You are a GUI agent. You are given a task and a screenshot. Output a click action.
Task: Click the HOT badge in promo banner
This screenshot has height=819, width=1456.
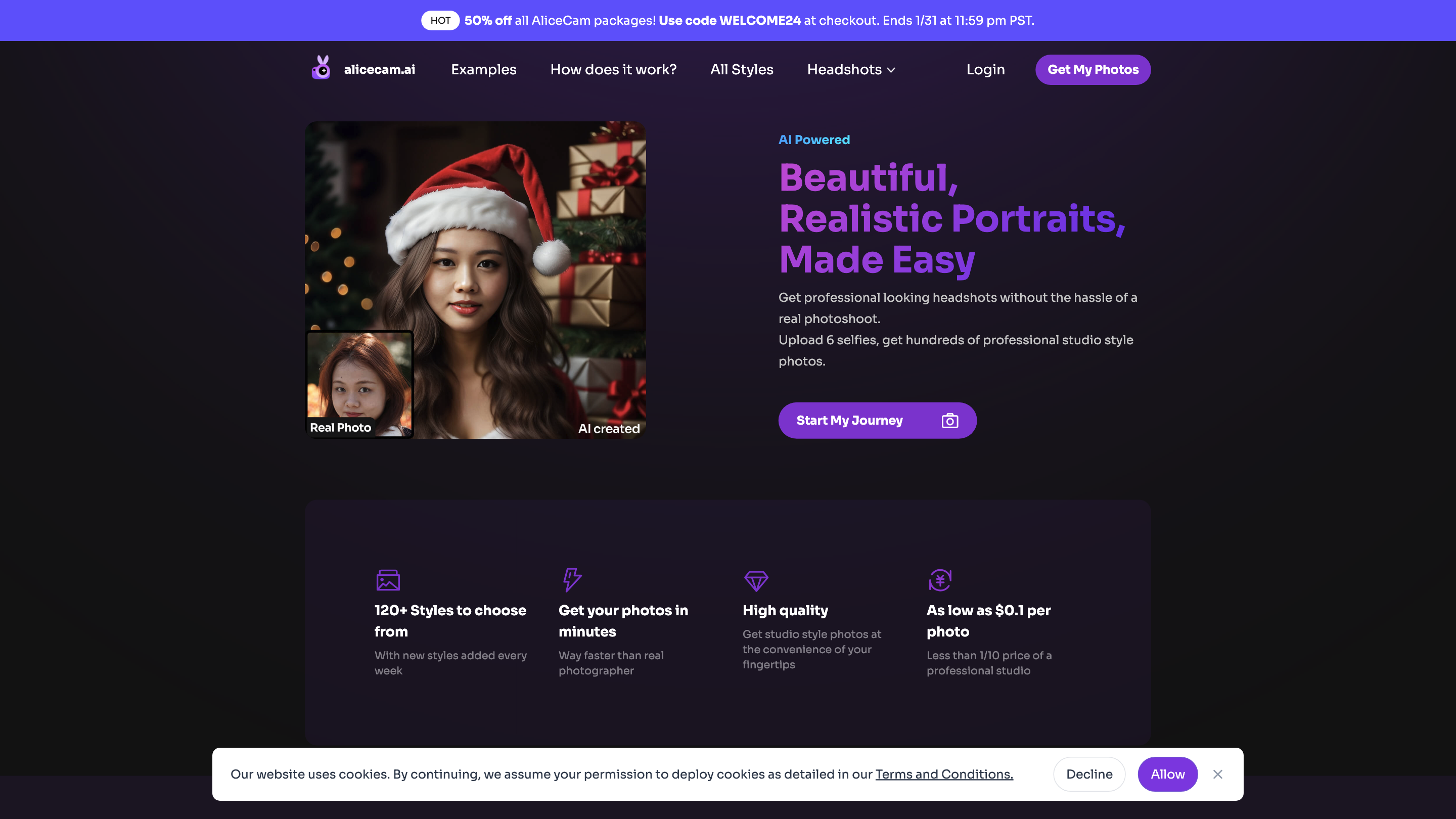(x=440, y=20)
